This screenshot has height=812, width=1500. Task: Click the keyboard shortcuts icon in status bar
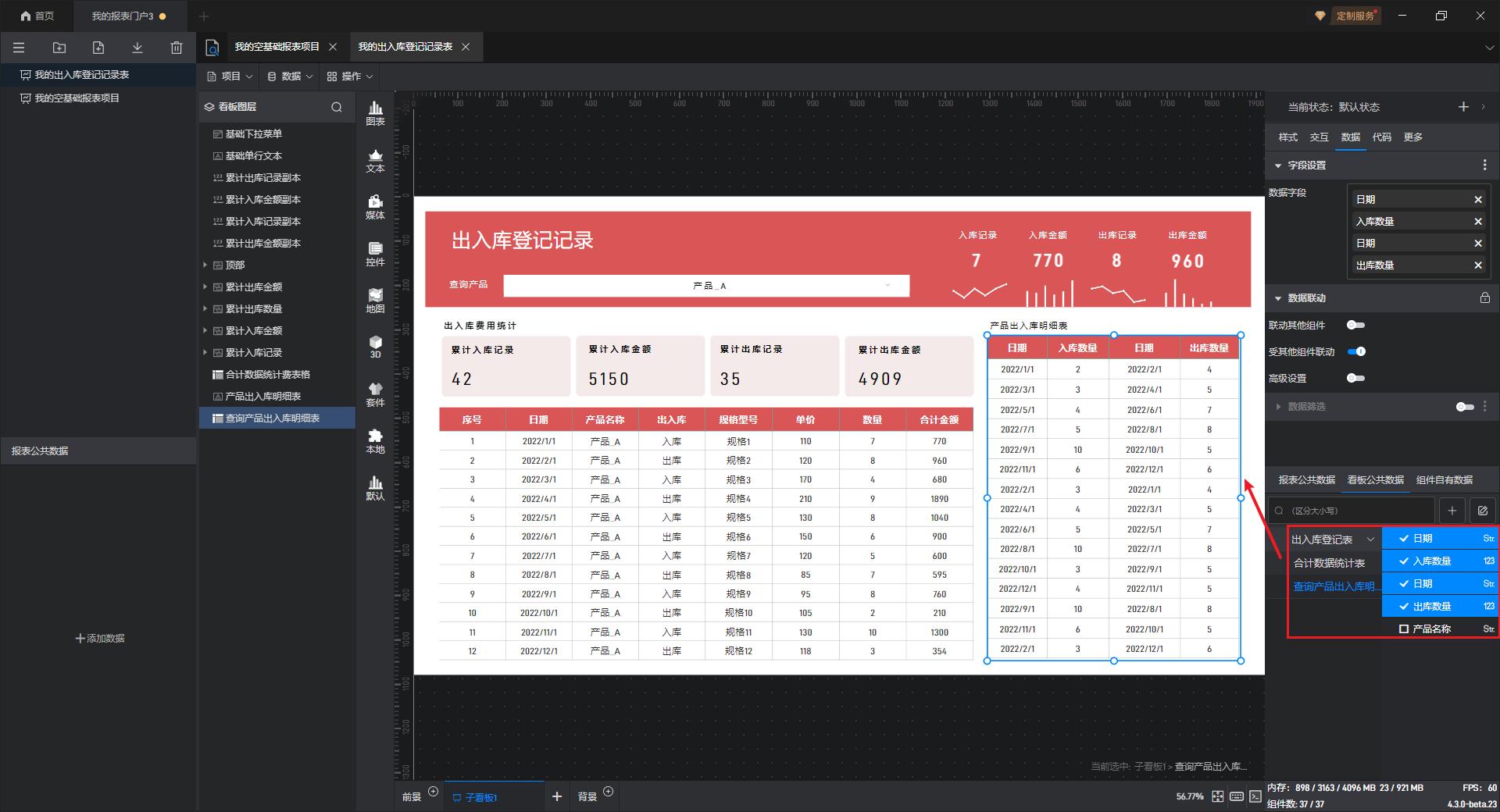click(x=1237, y=796)
